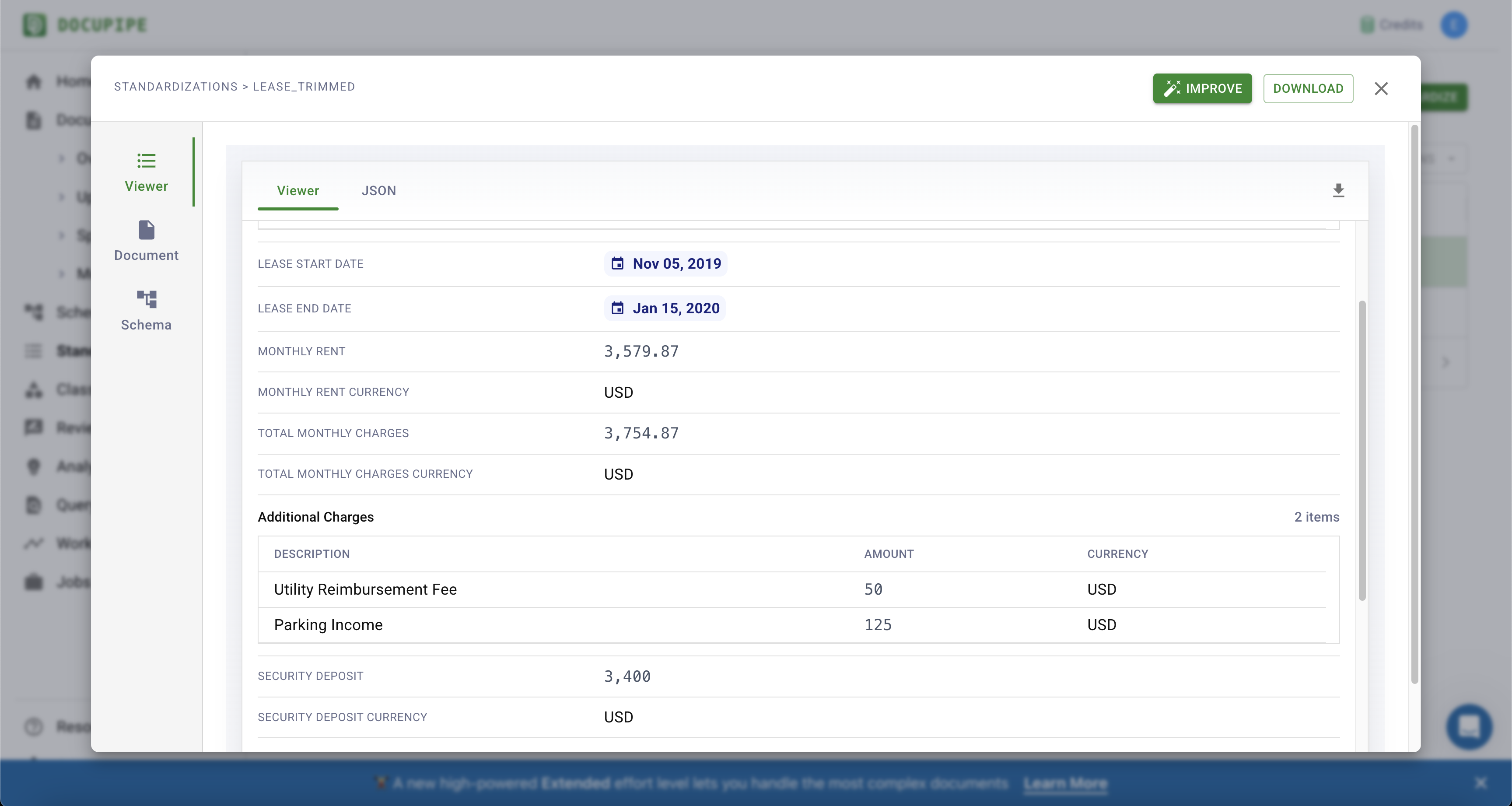Click the Amount column header
Screen dimensions: 1512x806
click(x=889, y=554)
